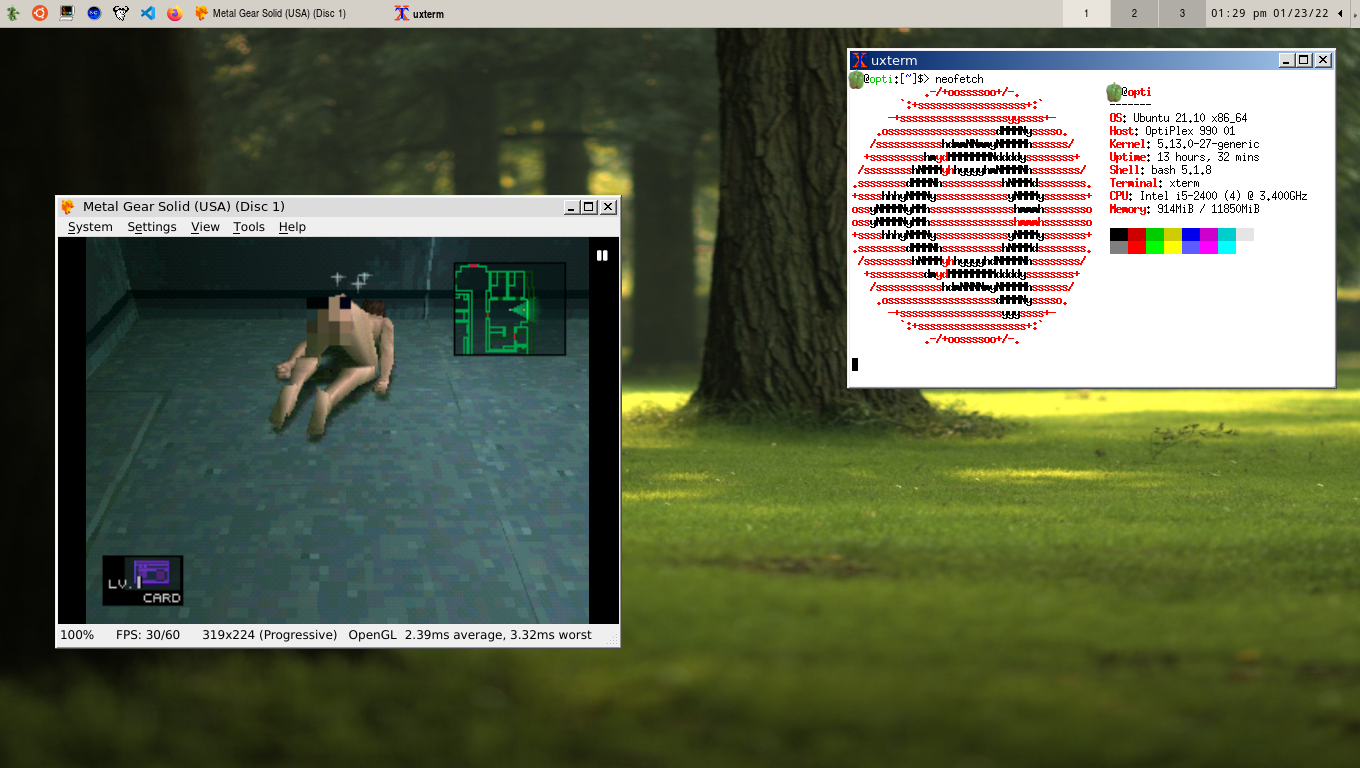Click the Uptime: 13 hours line
The height and width of the screenshot is (768, 1360).
click(x=1184, y=157)
